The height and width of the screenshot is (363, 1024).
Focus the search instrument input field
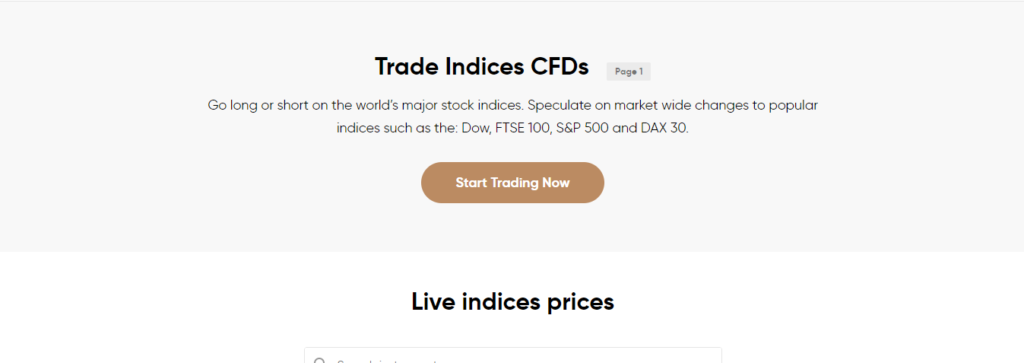pyautogui.click(x=513, y=356)
